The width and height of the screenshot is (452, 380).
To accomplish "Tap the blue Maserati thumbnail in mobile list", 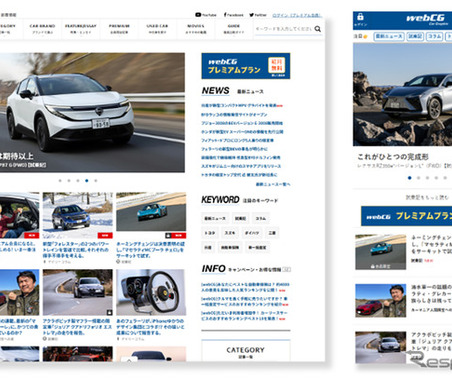I will click(381, 252).
